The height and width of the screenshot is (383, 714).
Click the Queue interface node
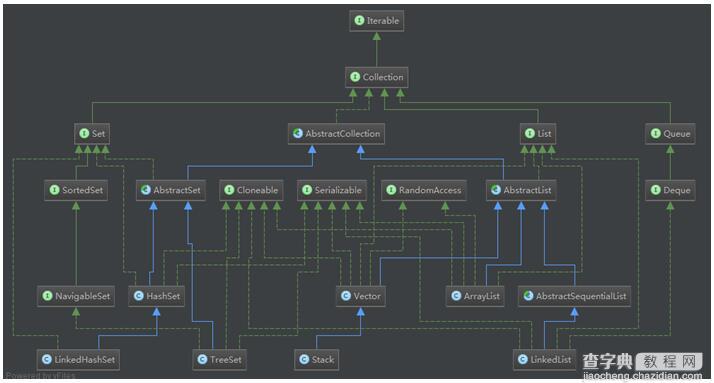670,133
